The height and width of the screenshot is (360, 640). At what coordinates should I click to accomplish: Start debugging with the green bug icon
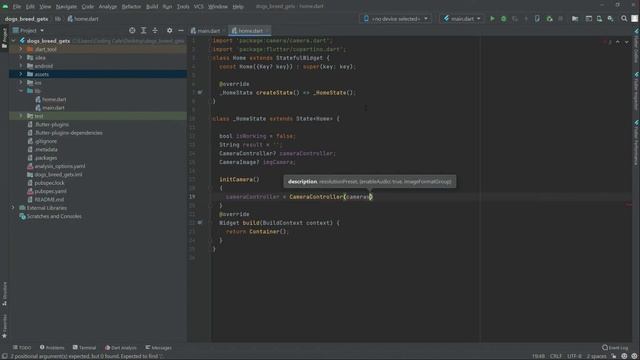tap(503, 19)
